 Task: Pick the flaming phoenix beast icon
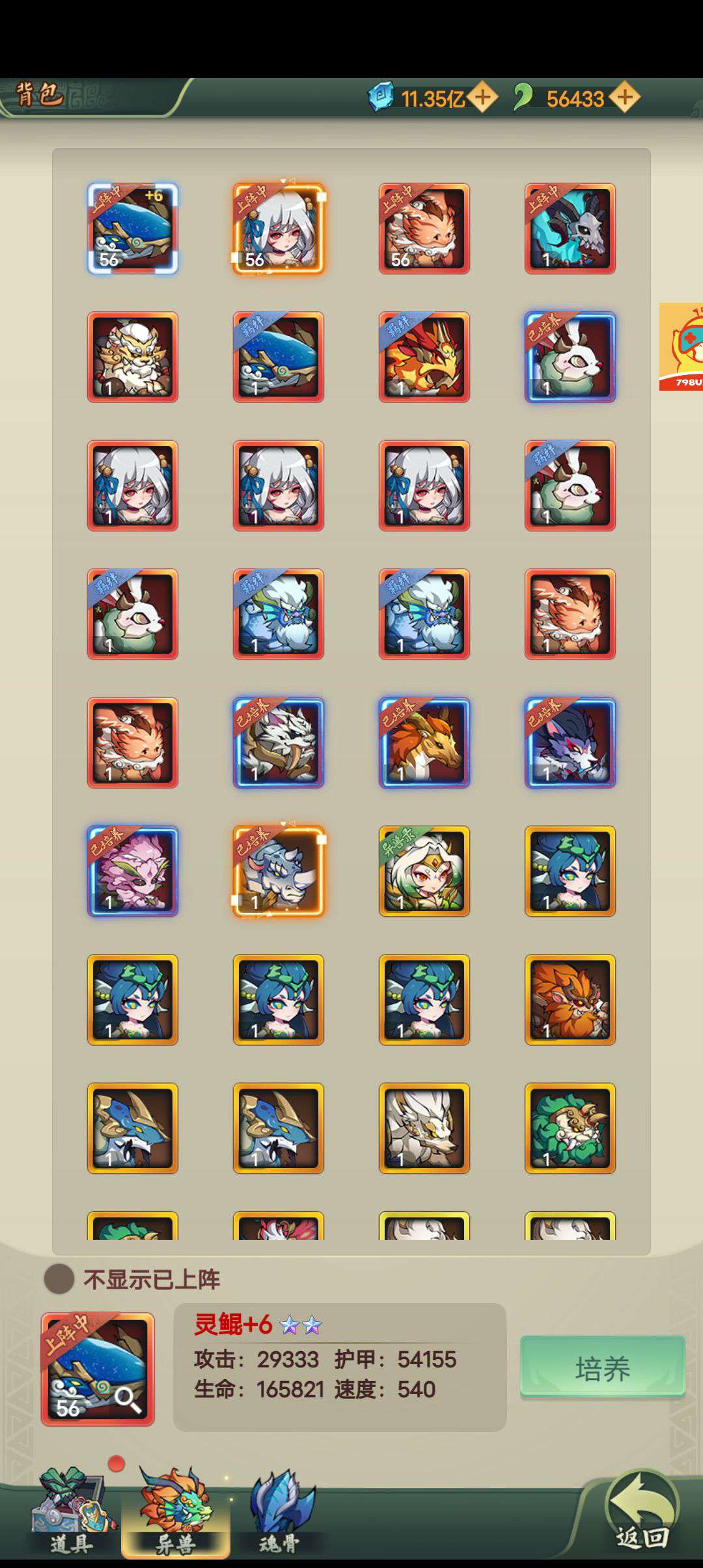click(424, 357)
